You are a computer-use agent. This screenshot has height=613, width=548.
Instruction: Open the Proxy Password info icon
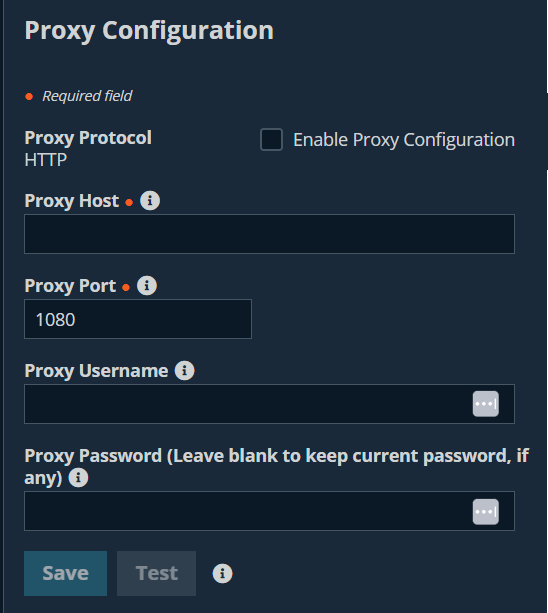click(x=78, y=478)
